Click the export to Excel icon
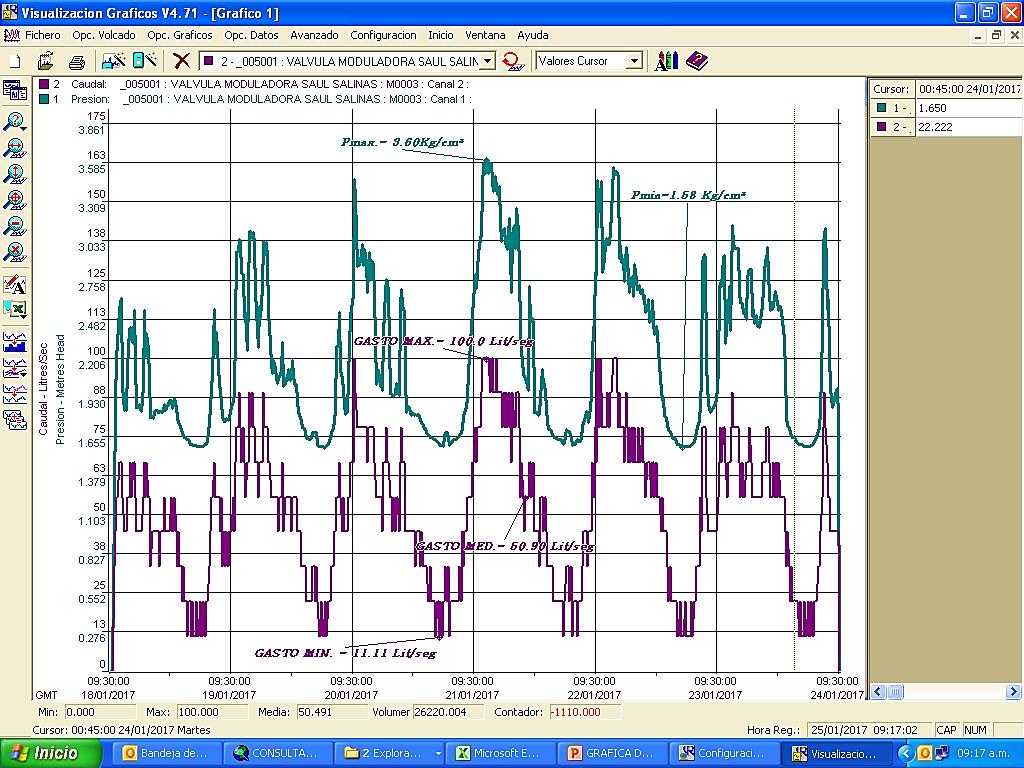Image resolution: width=1024 pixels, height=768 pixels. [15, 309]
